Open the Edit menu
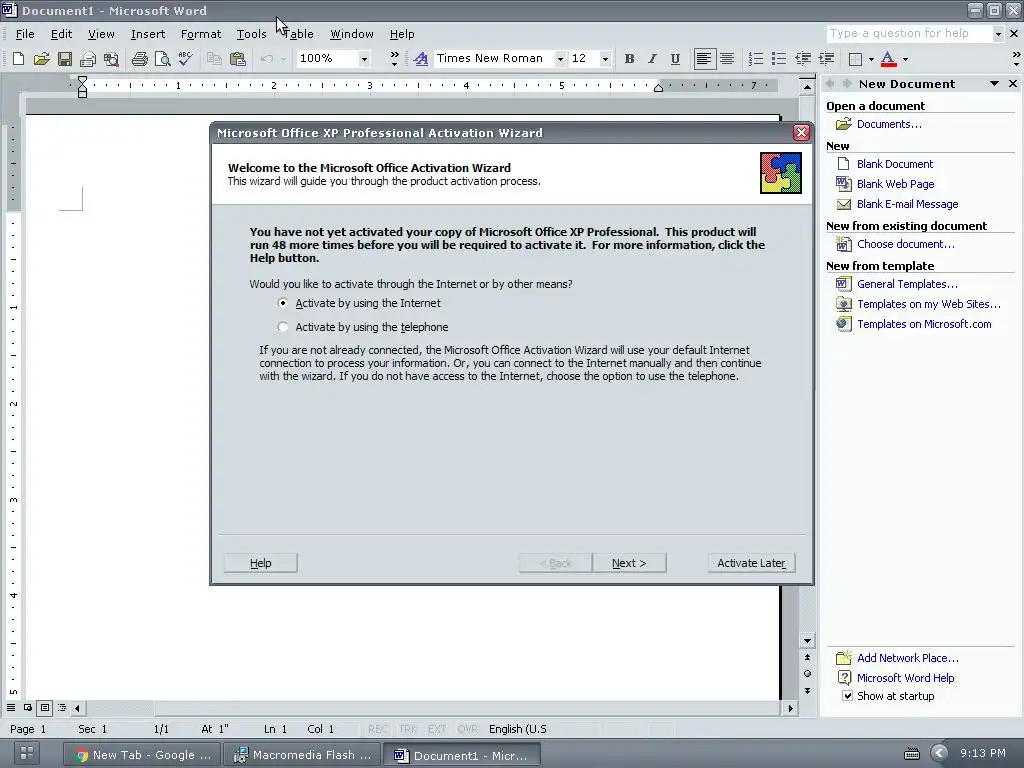 tap(61, 34)
